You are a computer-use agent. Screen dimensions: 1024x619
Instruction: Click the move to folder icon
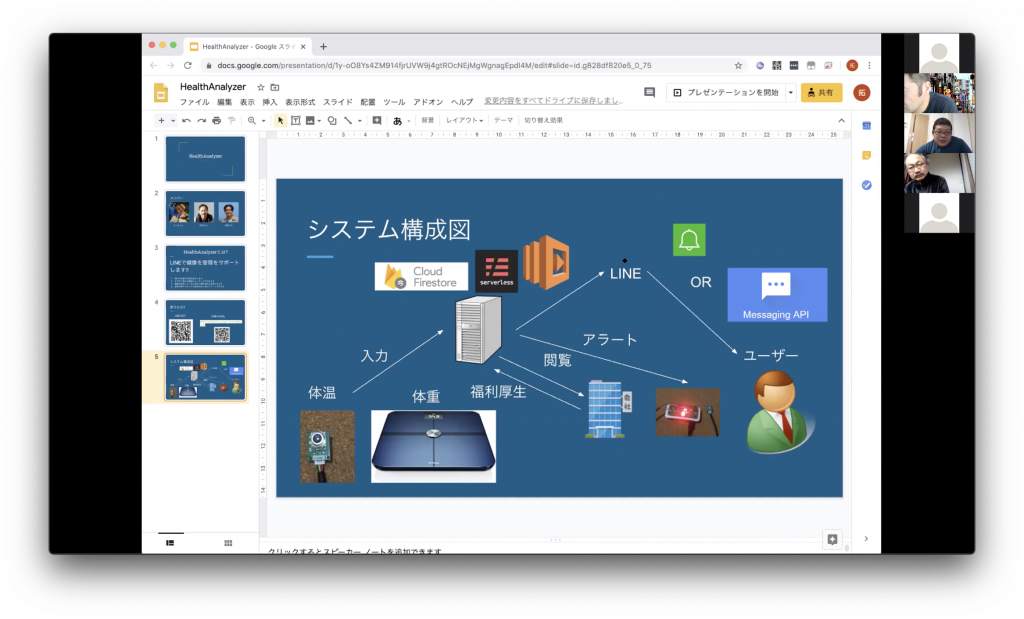275,87
